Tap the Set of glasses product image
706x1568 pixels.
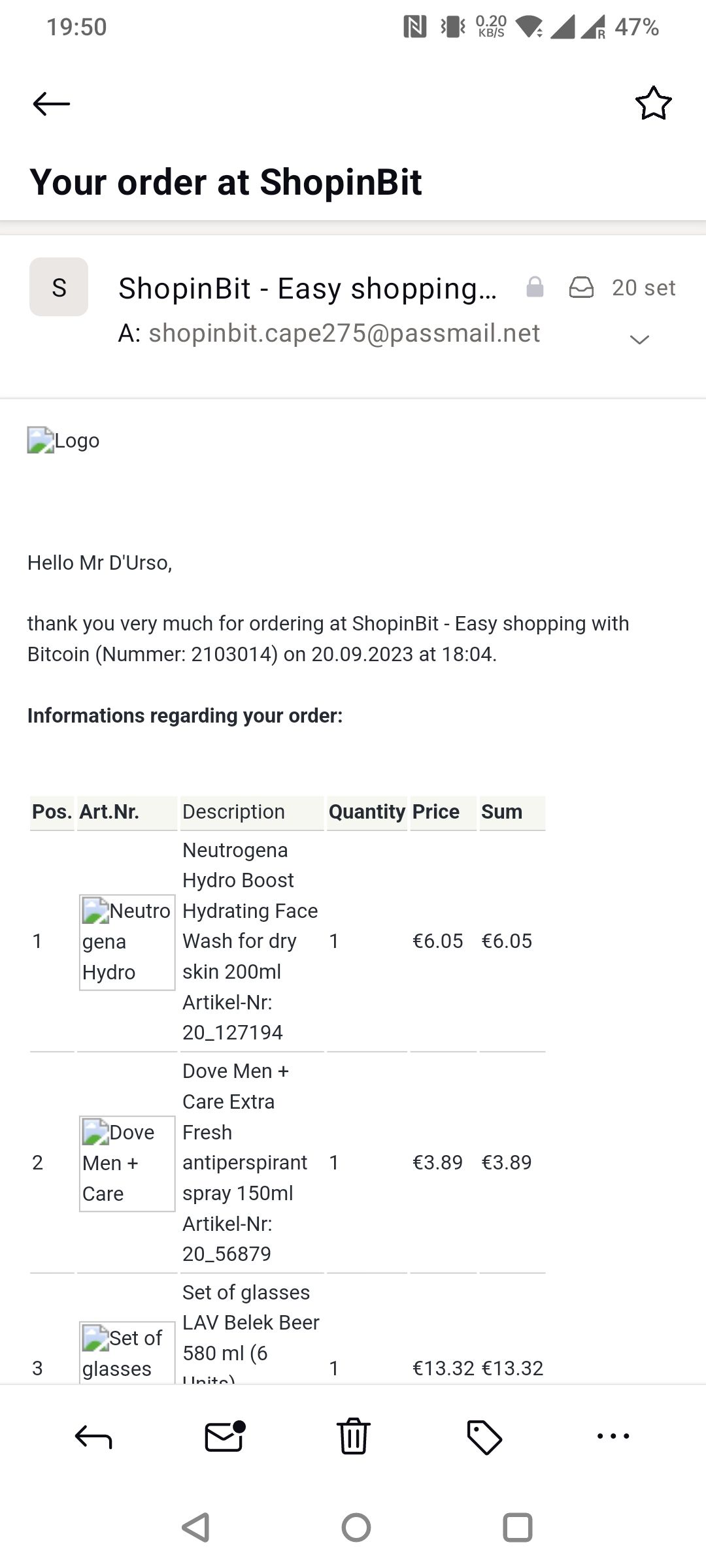(x=127, y=1352)
